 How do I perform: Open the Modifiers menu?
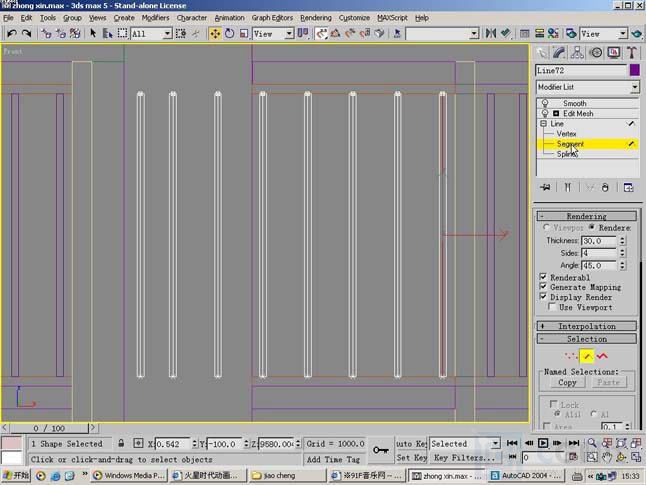click(155, 18)
